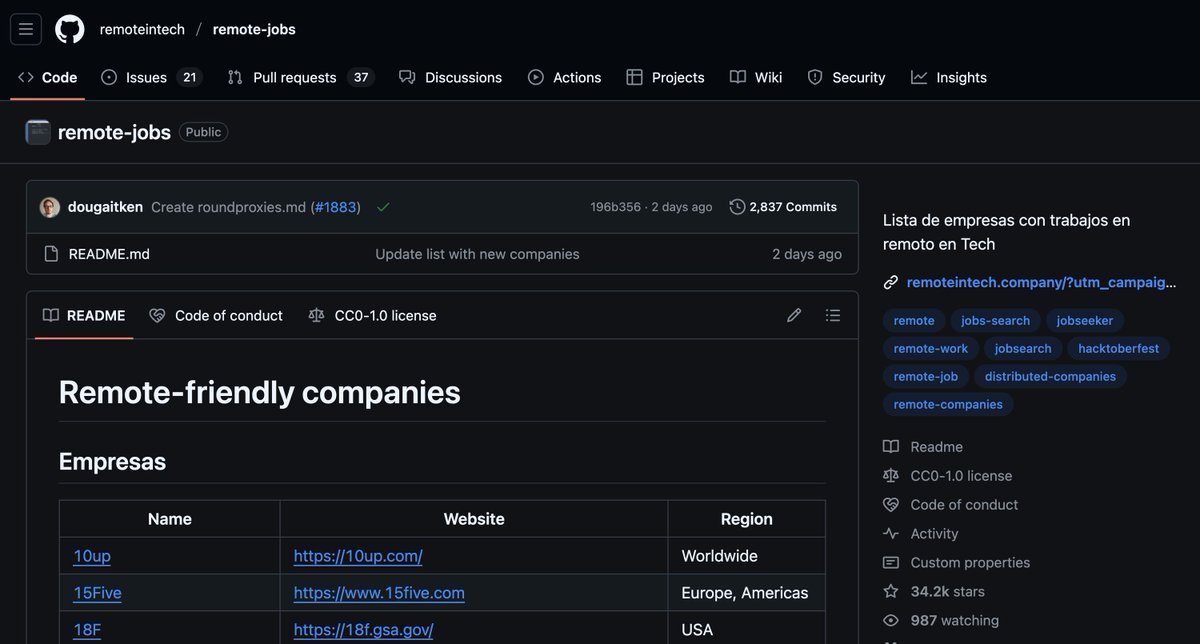Go to the Discussions tab
Image resolution: width=1200 pixels, height=644 pixels.
450,77
